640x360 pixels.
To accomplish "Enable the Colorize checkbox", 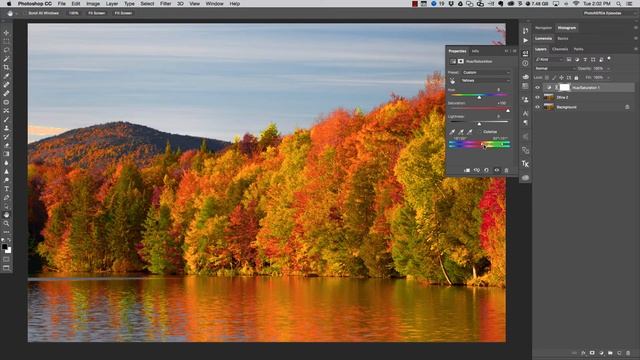I will [480, 132].
